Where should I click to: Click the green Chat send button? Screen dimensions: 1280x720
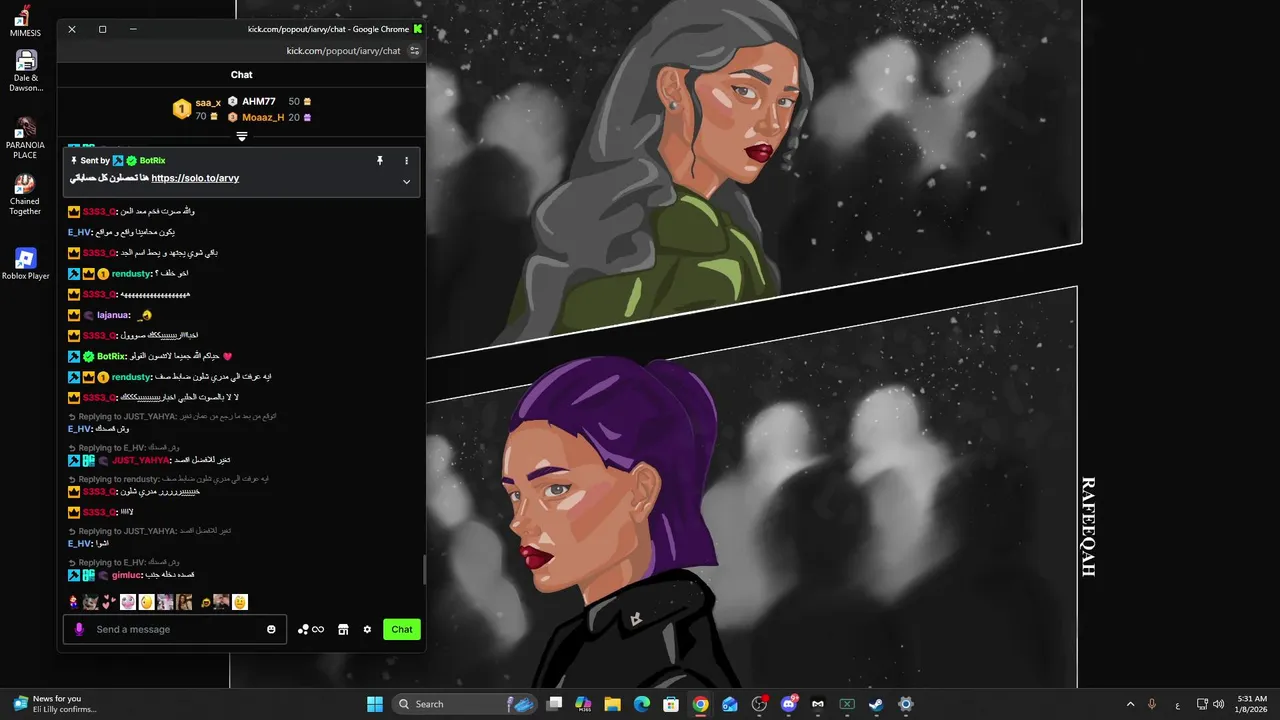point(402,629)
